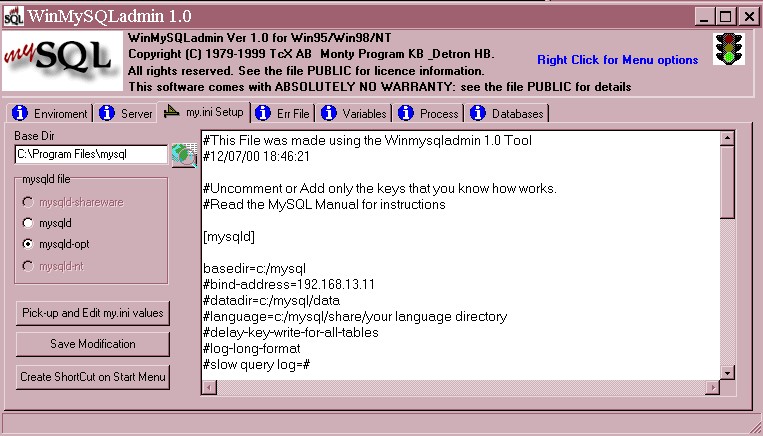
Task: Click the scrollbar up arrow in editor
Action: click(x=728, y=139)
